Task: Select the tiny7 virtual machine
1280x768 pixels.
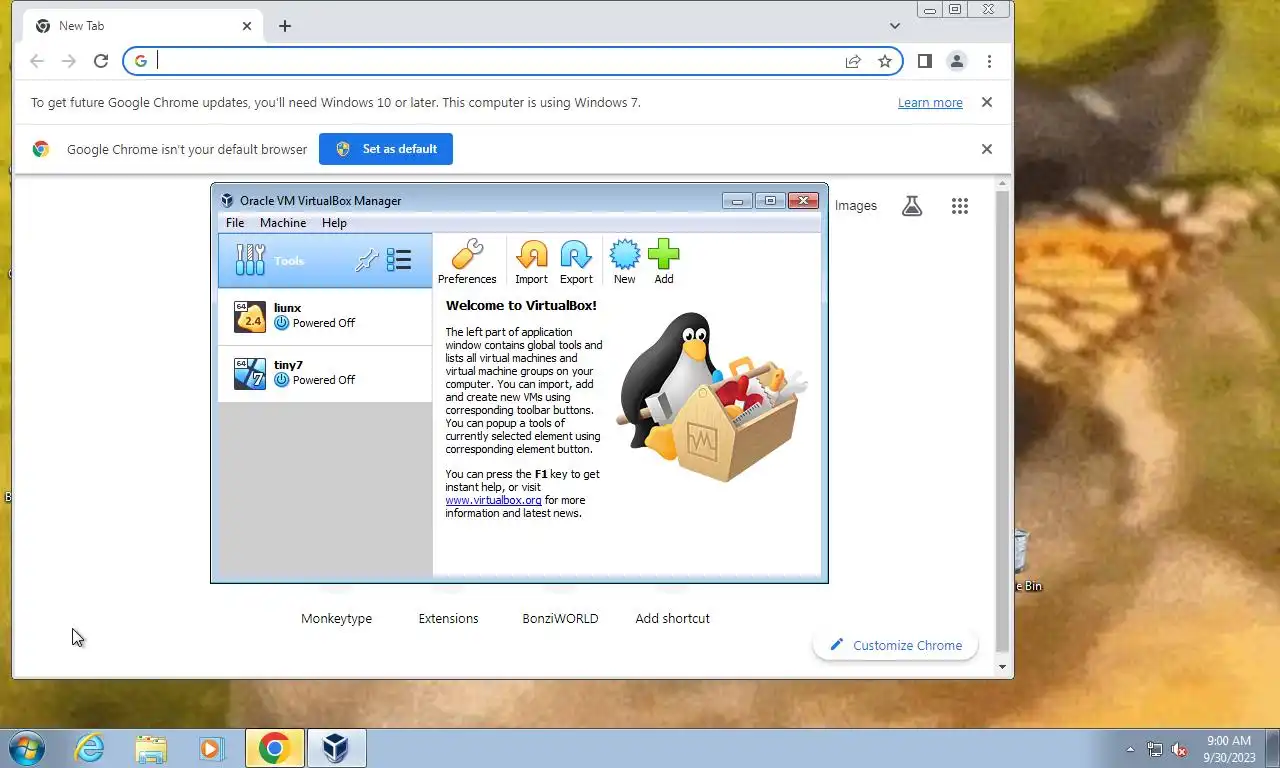Action: click(x=325, y=374)
